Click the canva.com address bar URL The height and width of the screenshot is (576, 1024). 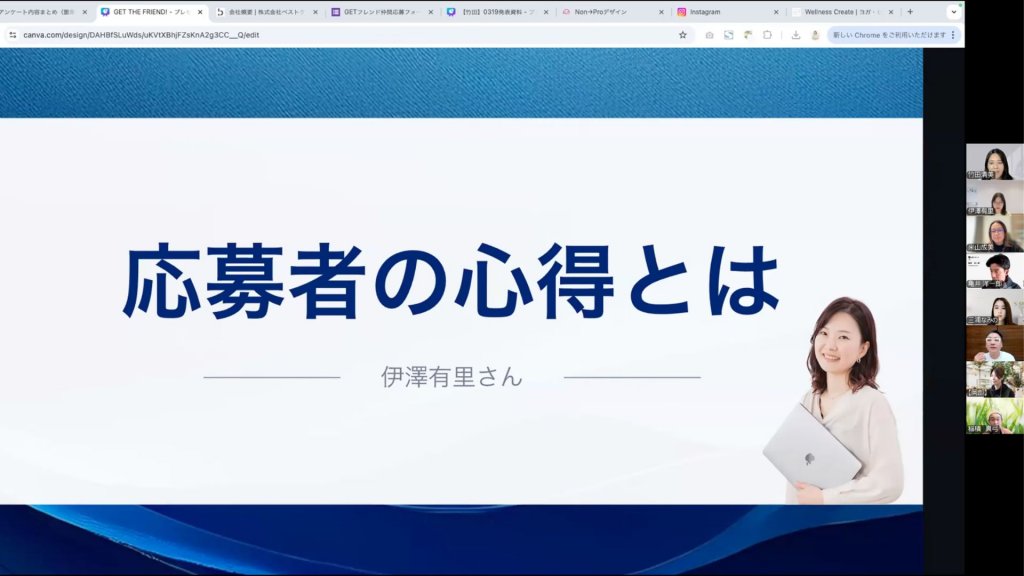140,34
